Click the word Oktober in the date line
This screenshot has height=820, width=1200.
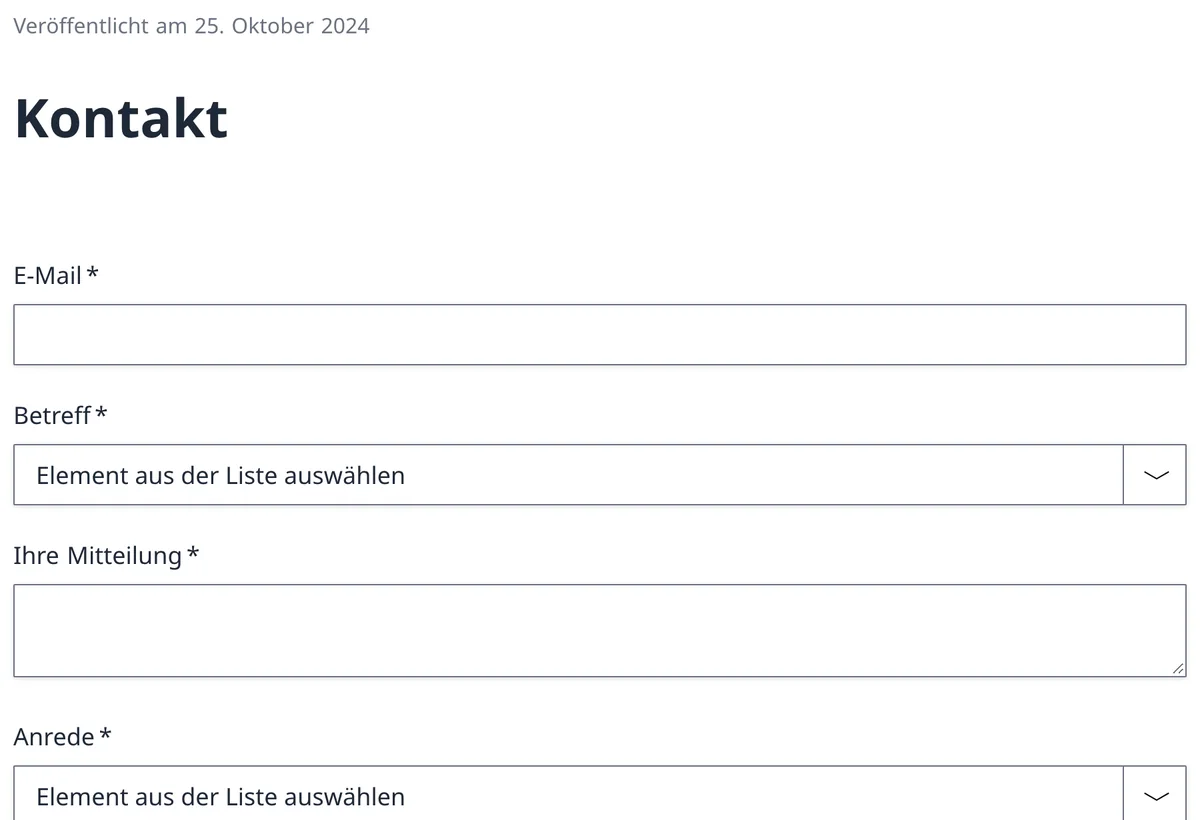(x=273, y=26)
